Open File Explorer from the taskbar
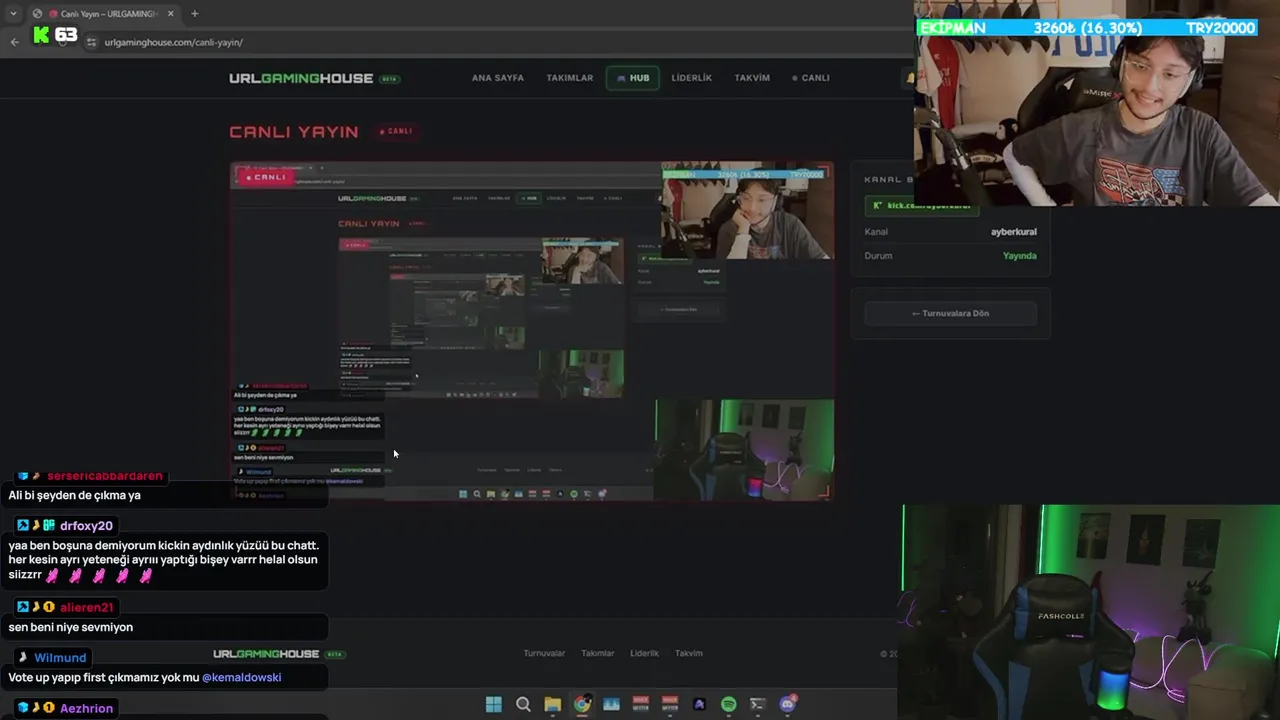Viewport: 1280px width, 720px height. coord(552,704)
